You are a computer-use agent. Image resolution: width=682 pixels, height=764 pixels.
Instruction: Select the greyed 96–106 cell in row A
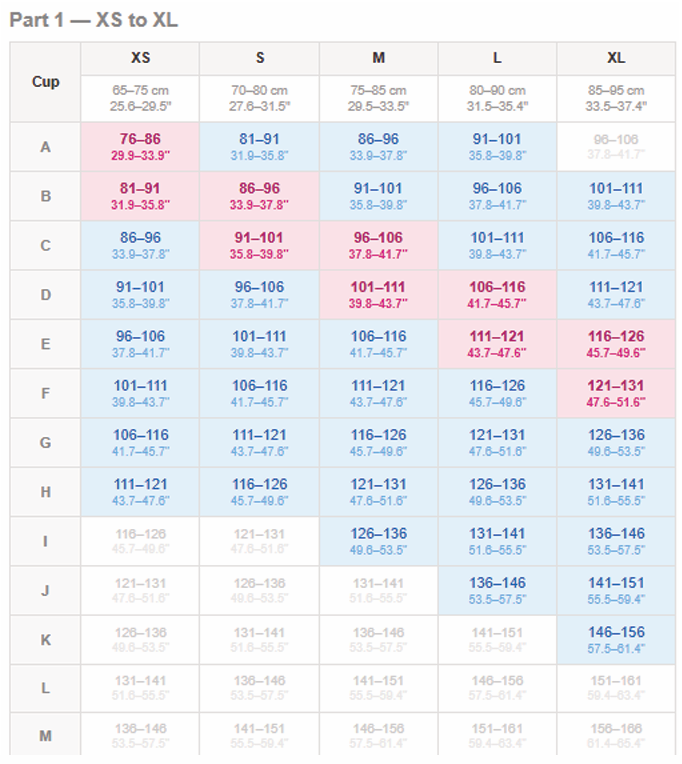click(616, 147)
